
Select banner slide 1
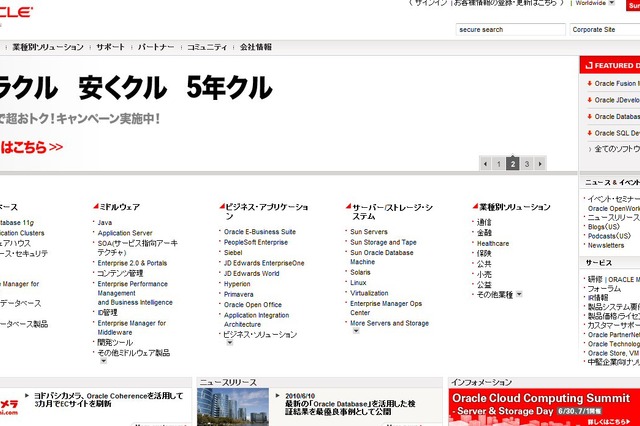(x=499, y=164)
